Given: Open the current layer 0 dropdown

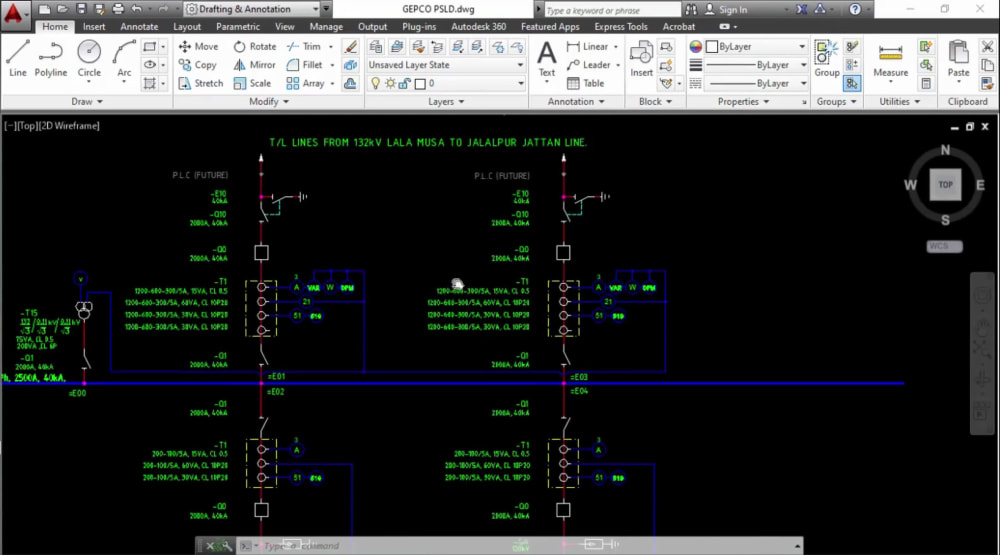Looking at the screenshot, I should pos(446,84).
